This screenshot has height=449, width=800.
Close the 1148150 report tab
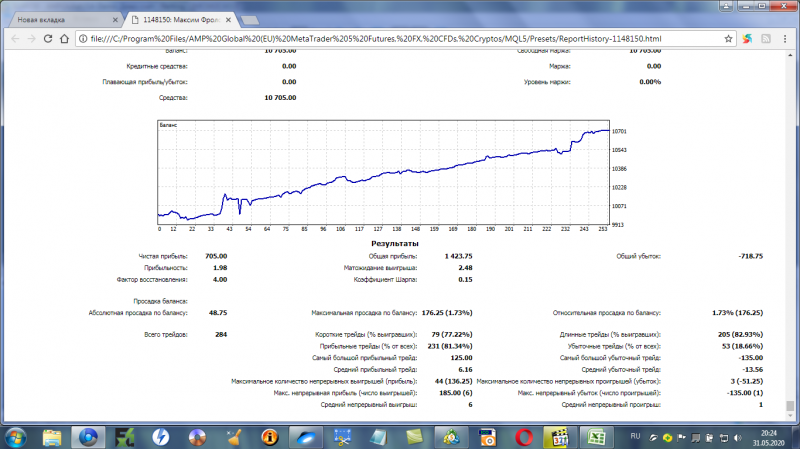pos(228,20)
